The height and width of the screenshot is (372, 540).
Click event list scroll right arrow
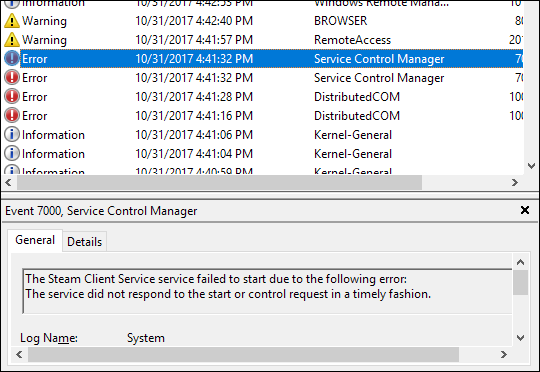tap(515, 182)
